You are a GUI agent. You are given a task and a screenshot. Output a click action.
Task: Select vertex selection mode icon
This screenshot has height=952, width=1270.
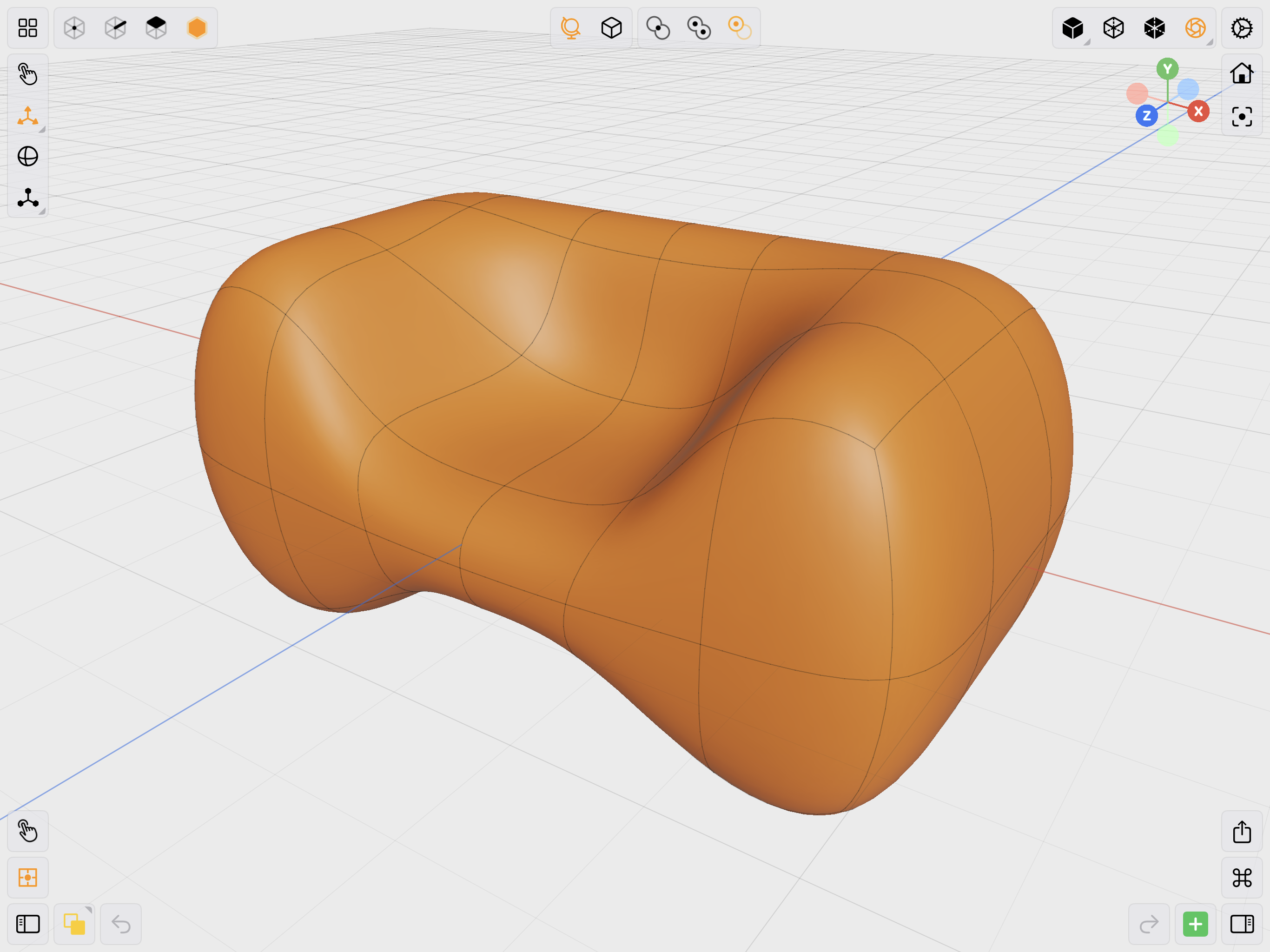click(x=74, y=27)
